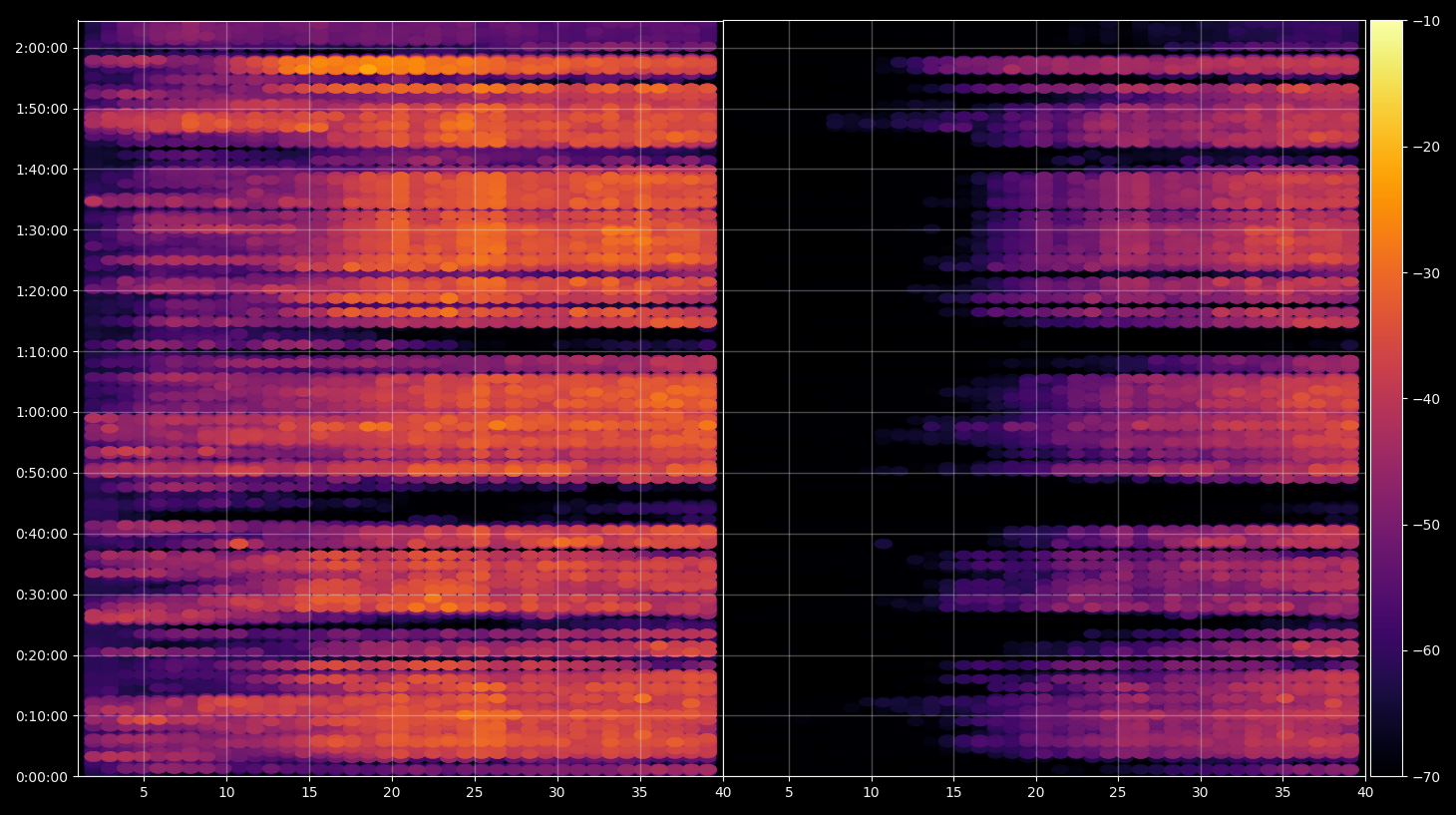Click the −50 colorbar label

[x=1427, y=525]
